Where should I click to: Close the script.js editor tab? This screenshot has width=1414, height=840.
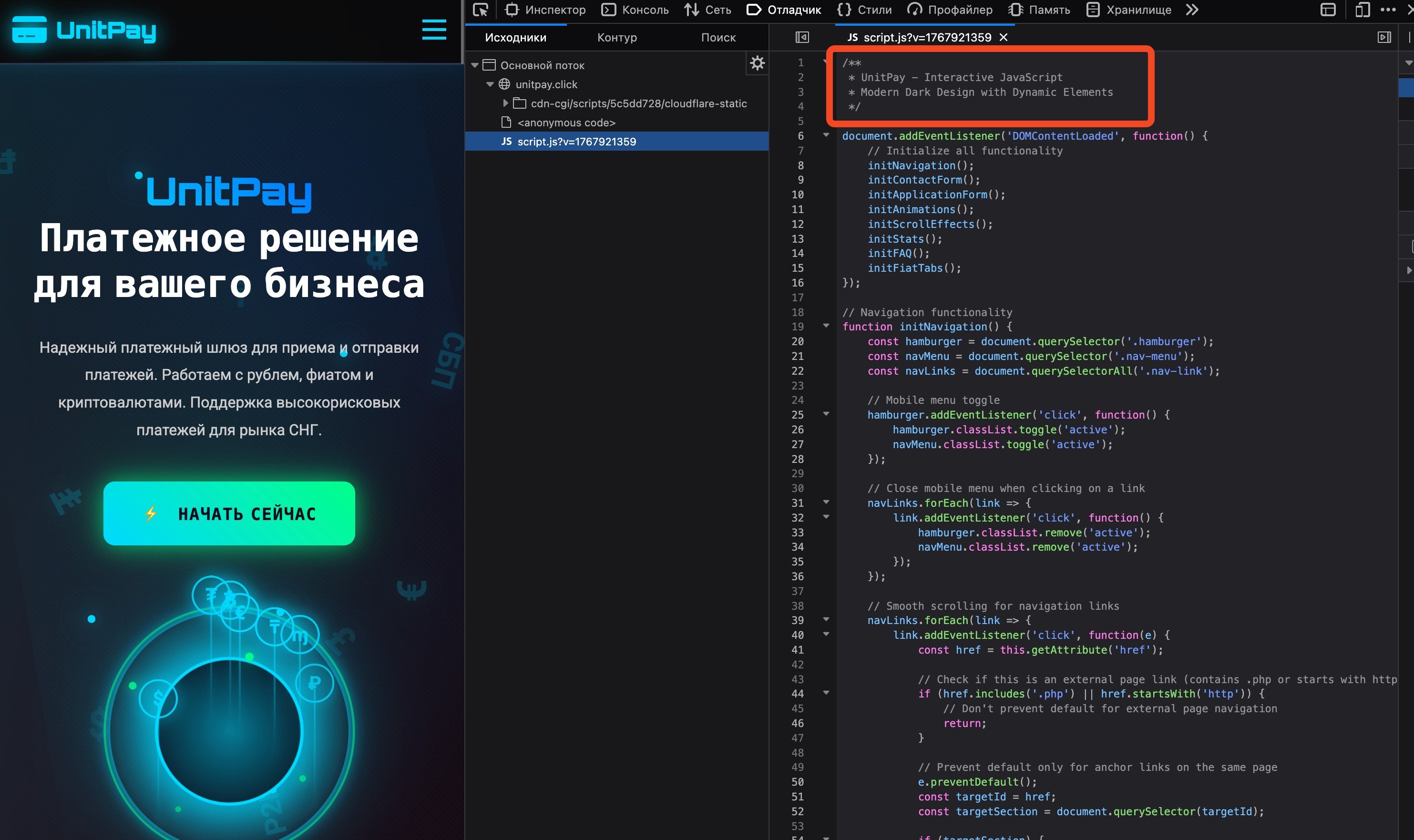pos(1004,37)
